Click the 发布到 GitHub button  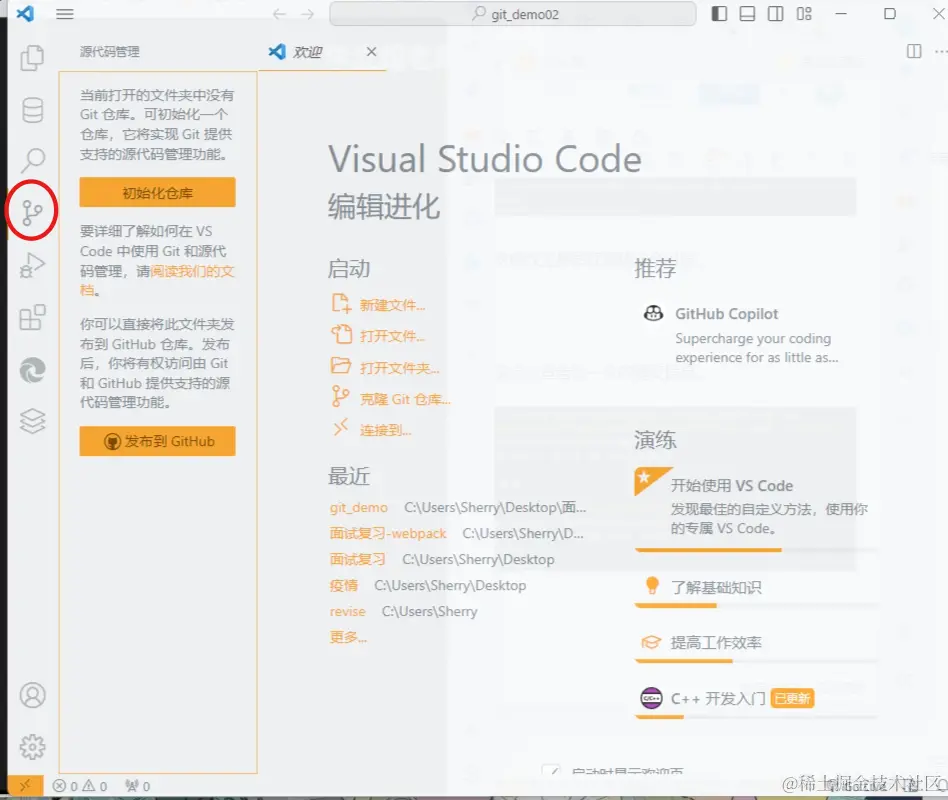point(157,441)
